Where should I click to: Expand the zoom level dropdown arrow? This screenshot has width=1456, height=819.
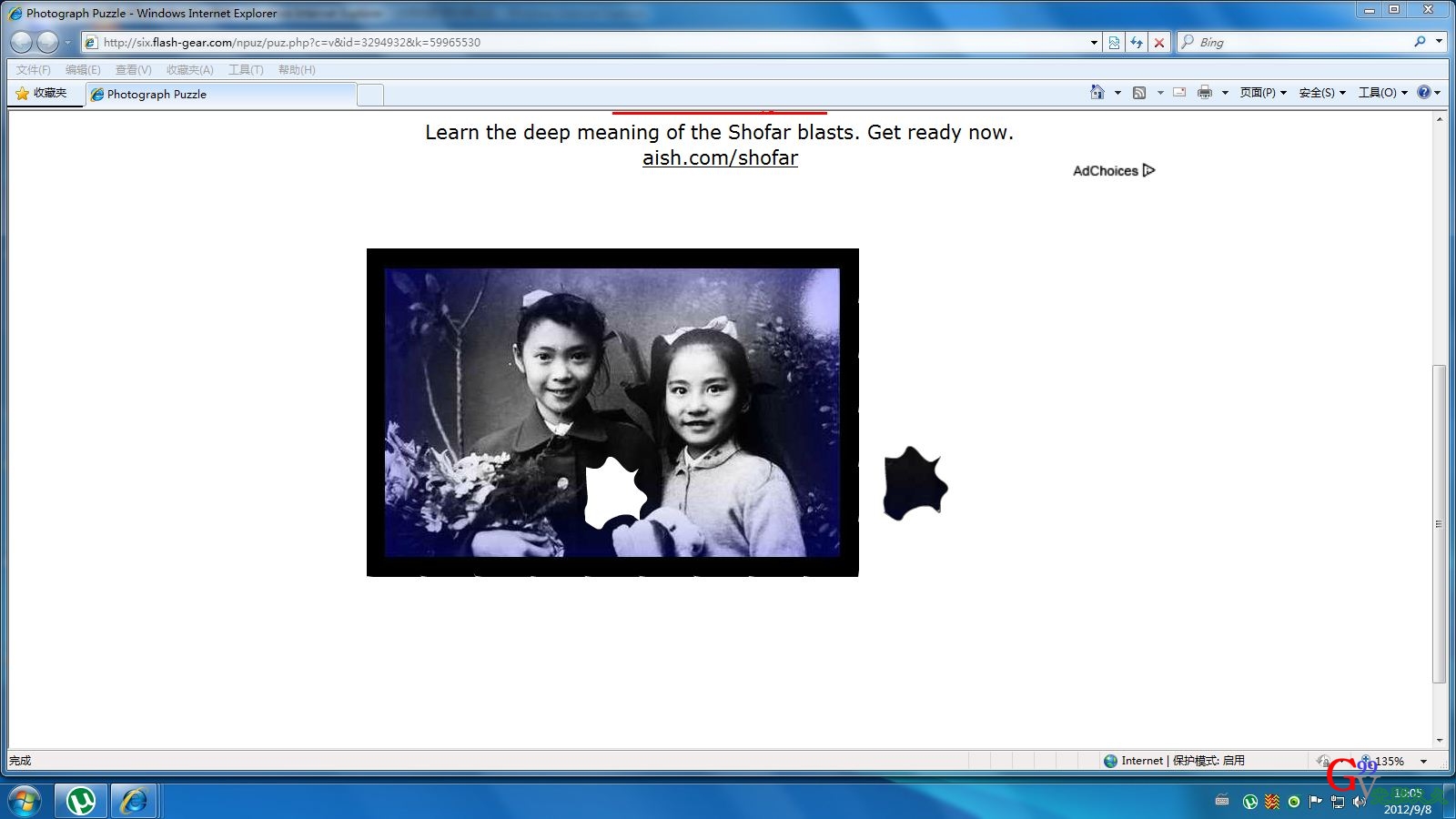click(x=1424, y=761)
